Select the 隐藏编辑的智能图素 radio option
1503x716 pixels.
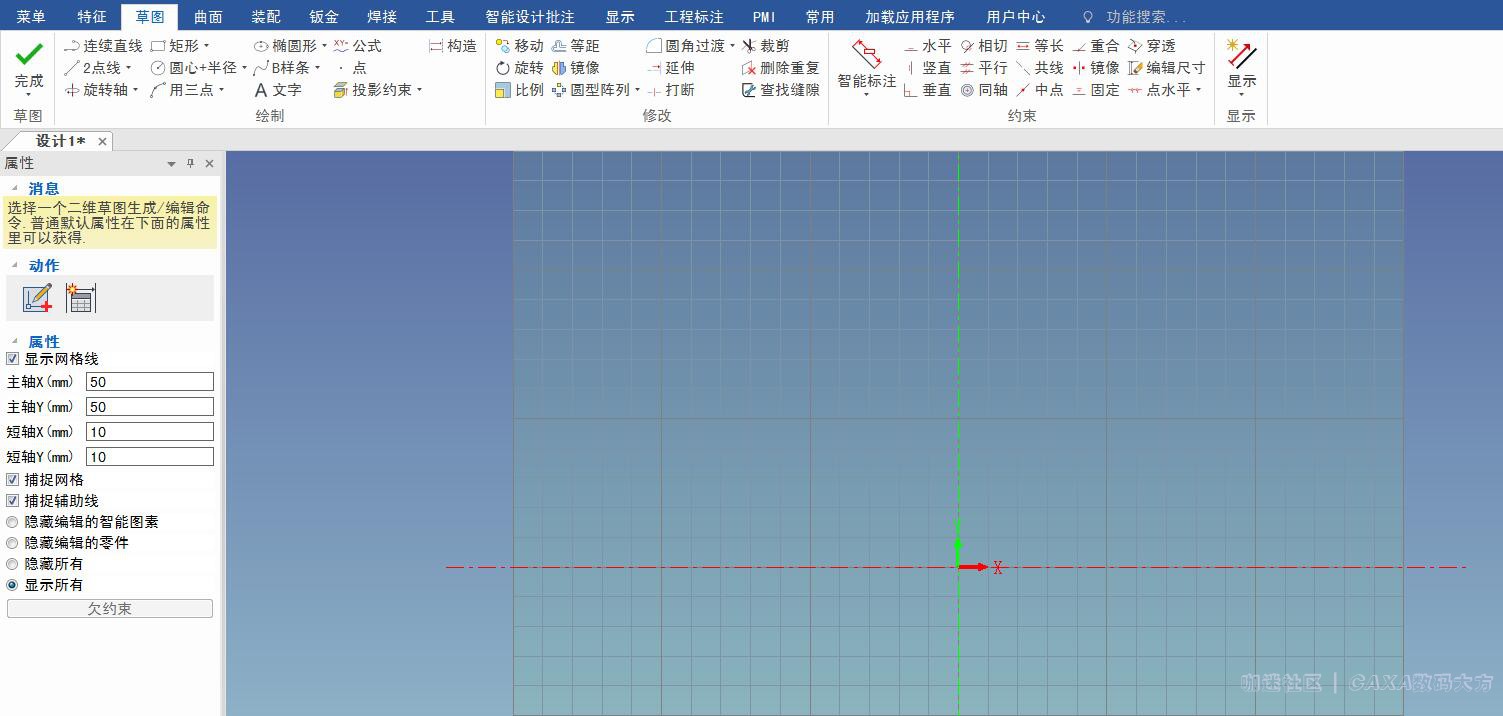point(13,522)
